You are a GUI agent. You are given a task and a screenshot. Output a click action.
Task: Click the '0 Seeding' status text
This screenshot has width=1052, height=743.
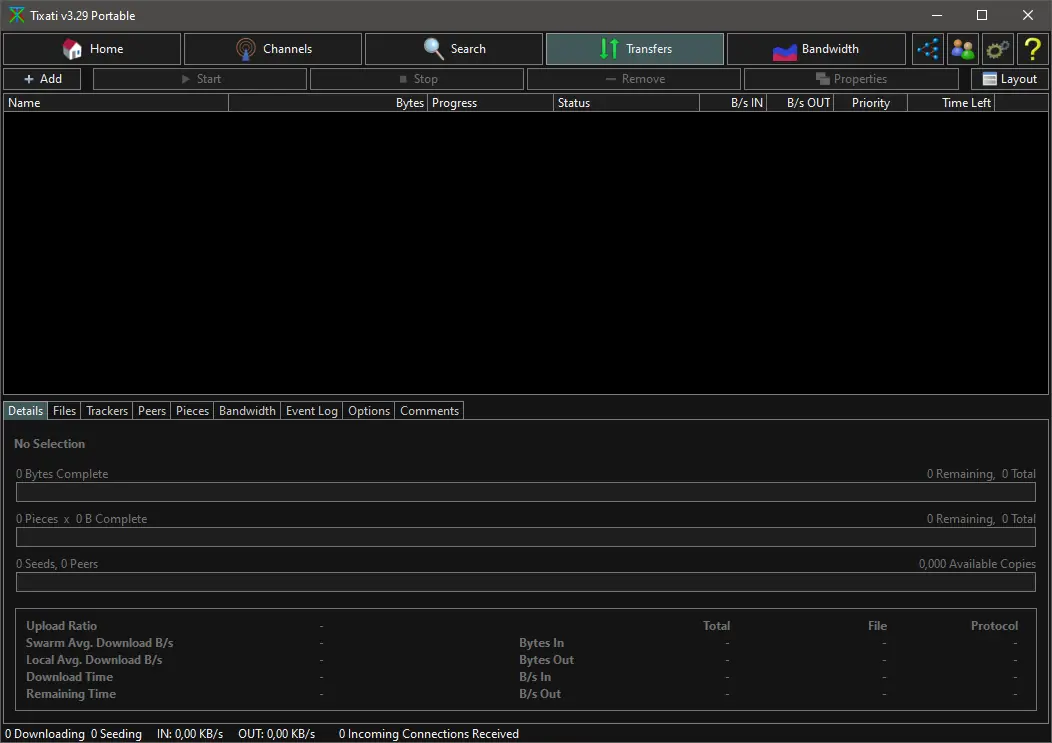coord(116,734)
